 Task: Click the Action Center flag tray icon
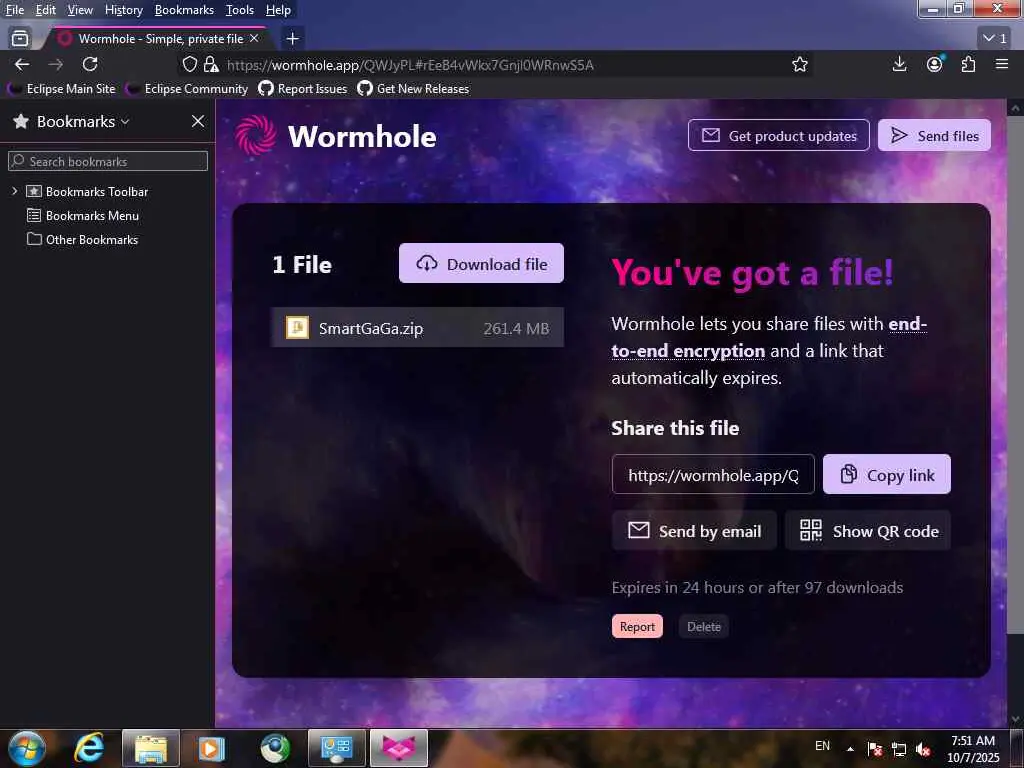point(875,749)
